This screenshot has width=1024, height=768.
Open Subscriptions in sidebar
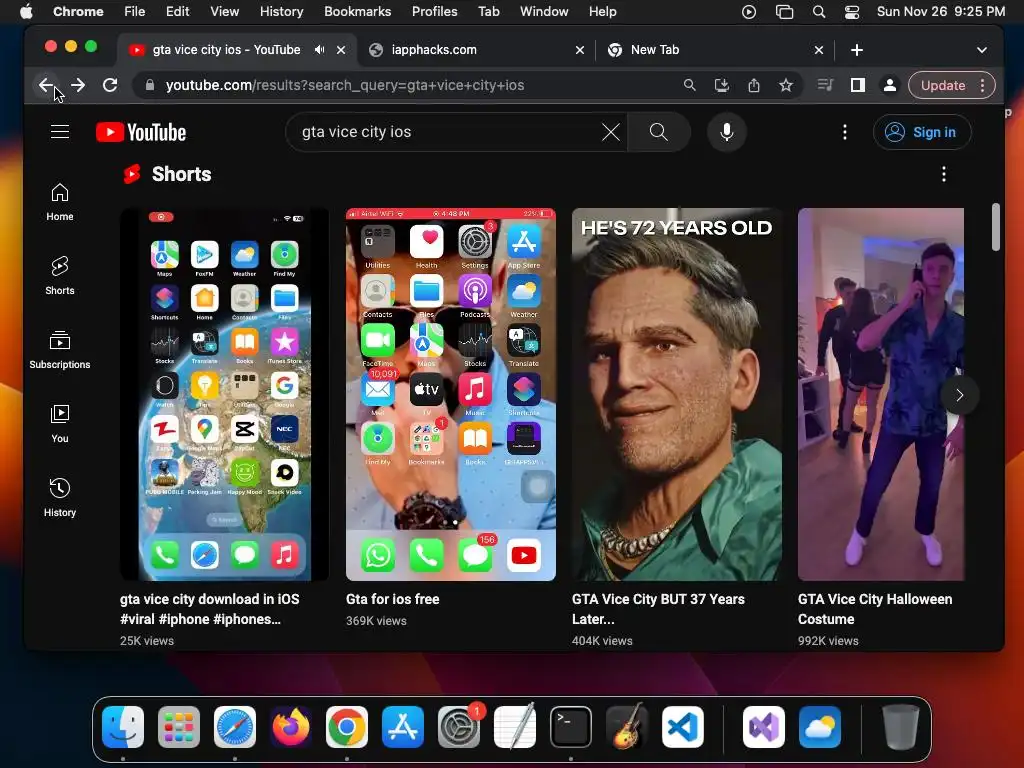tap(60, 350)
